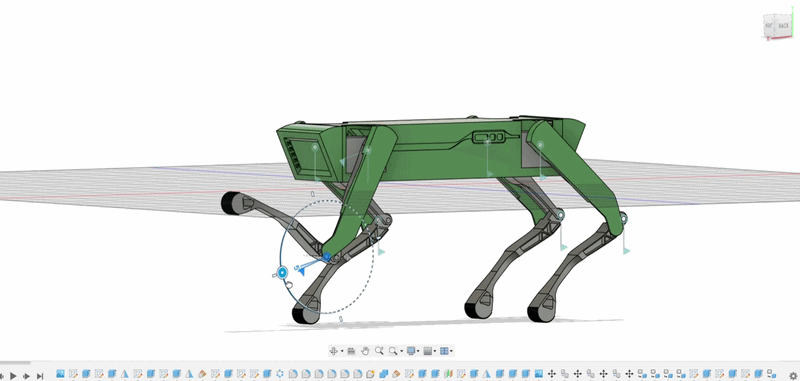The width and height of the screenshot is (800, 381).
Task: Click the blue rotation handle on the dashed circle
Action: click(x=282, y=272)
